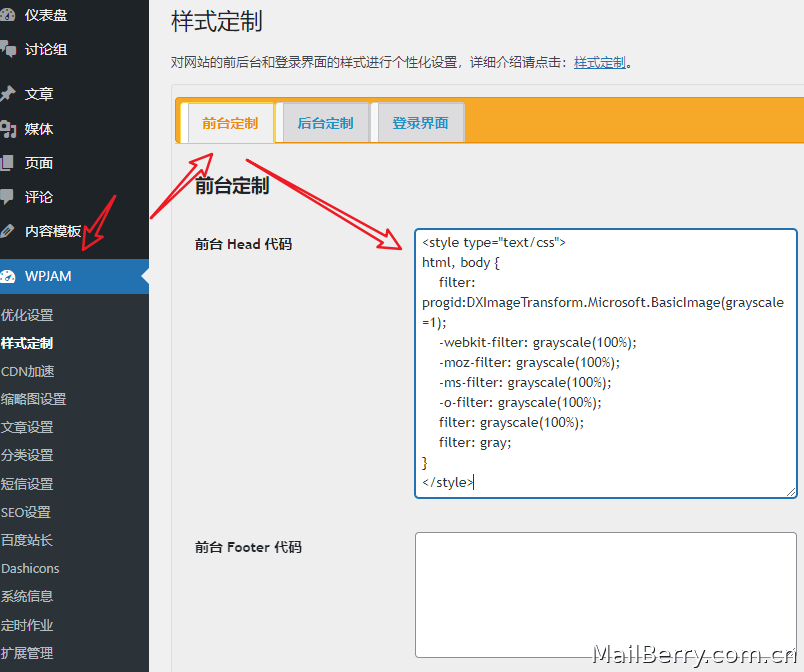804x672 pixels.
Task: Go to Dashicons submenu
Action: [x=30, y=568]
